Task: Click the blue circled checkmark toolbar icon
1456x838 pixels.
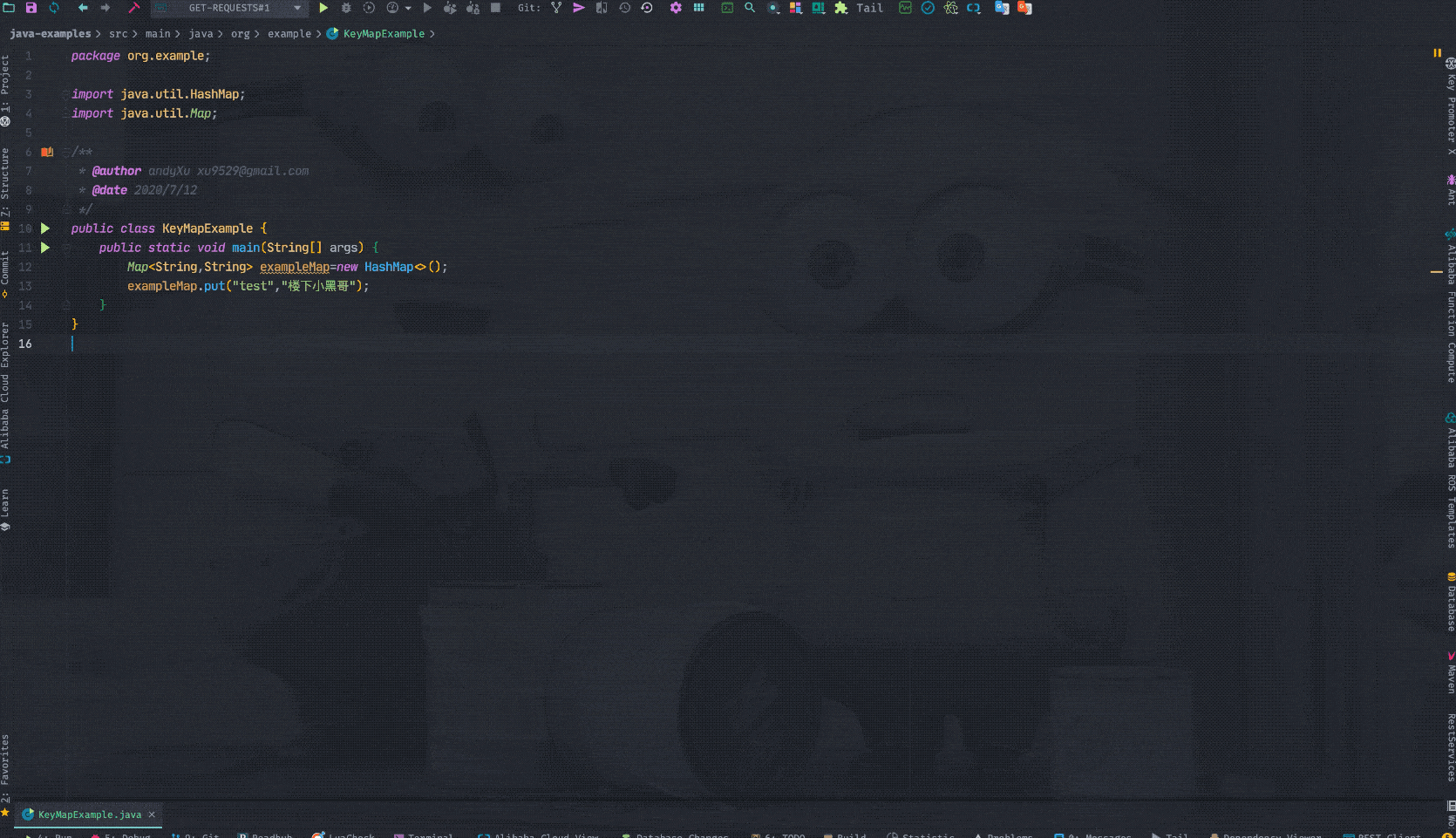Action: 928,8
